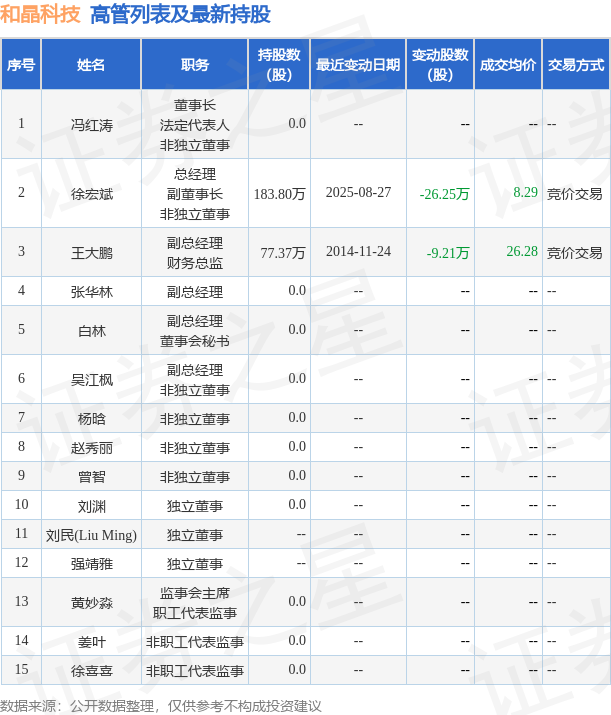Click the 77.37万 shareholding value
This screenshot has height=715, width=611.
(x=283, y=253)
